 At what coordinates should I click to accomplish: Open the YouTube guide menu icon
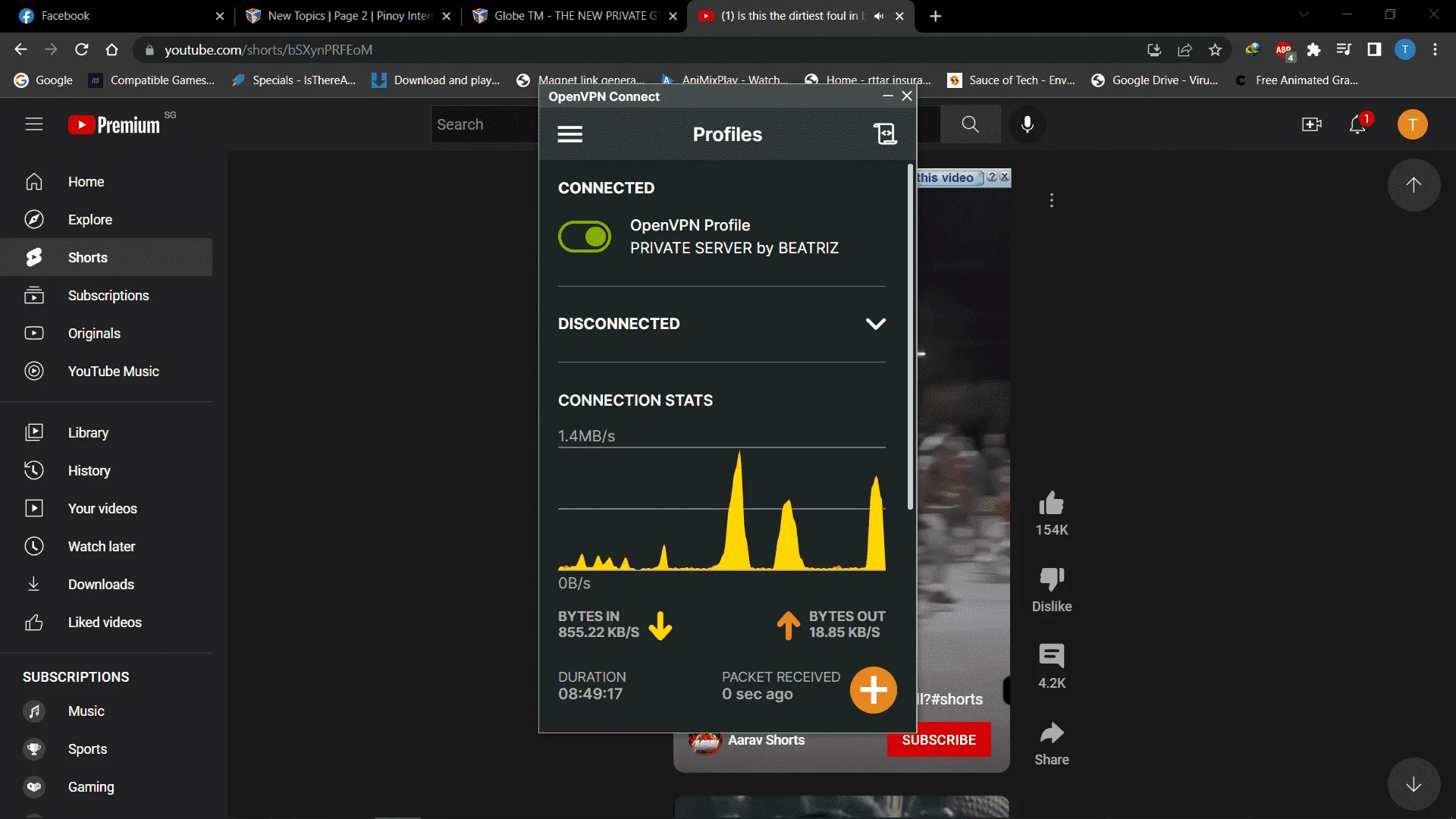[x=34, y=124]
